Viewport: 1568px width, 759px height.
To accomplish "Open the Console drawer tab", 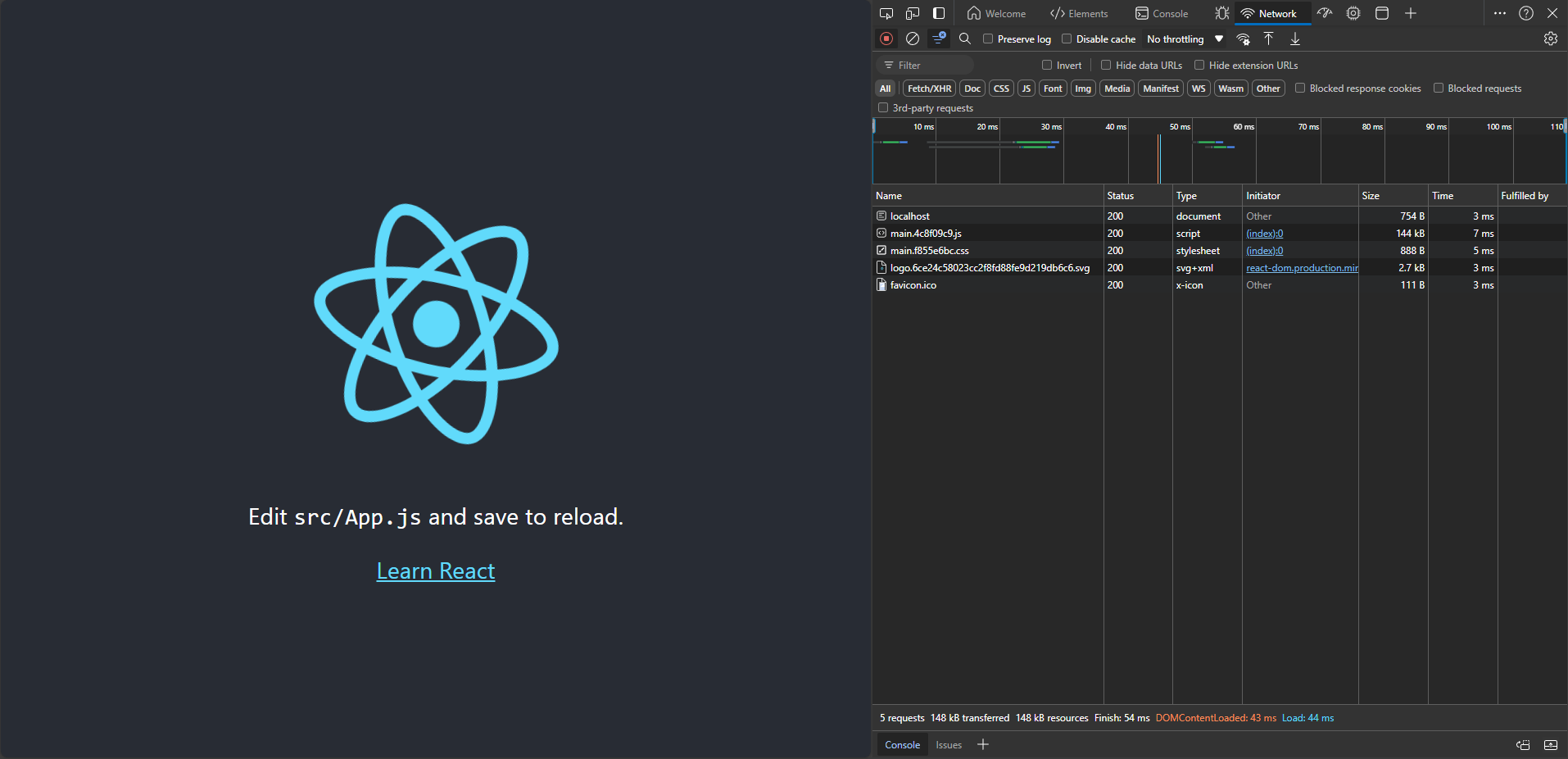I will pyautogui.click(x=902, y=744).
